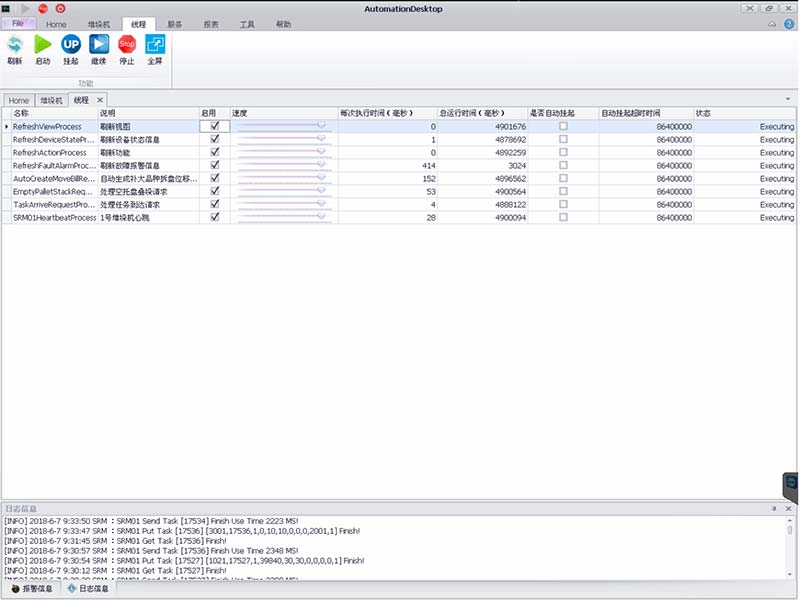The height and width of the screenshot is (600, 800).
Task: Adjust the speed slider for AutoCreateMoveBillRe row
Action: (321, 179)
